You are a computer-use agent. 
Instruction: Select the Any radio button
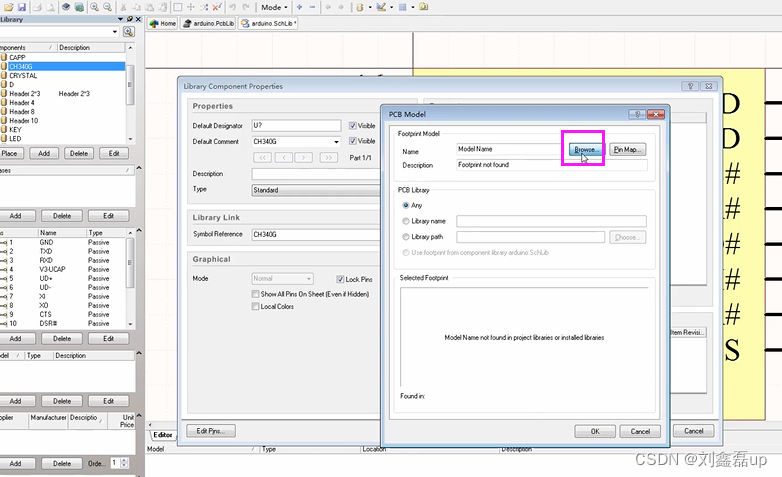coord(406,205)
